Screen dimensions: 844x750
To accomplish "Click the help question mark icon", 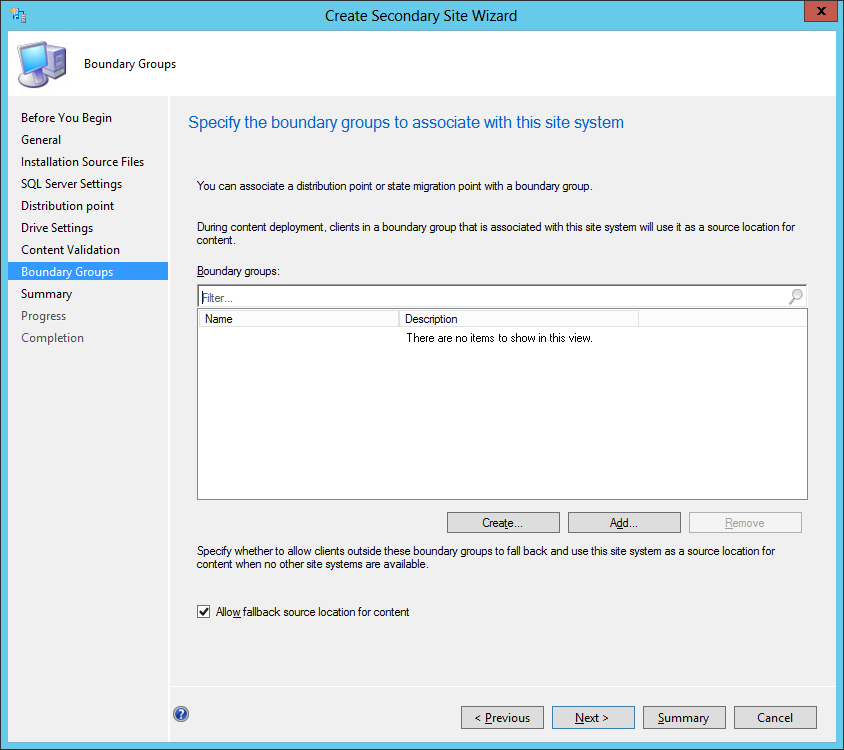I will pyautogui.click(x=181, y=714).
